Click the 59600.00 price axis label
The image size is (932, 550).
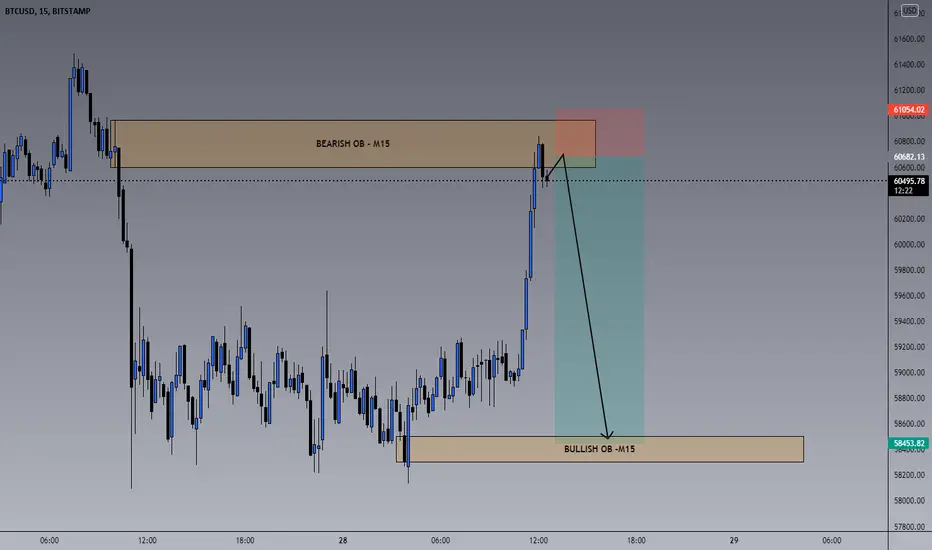(x=909, y=296)
